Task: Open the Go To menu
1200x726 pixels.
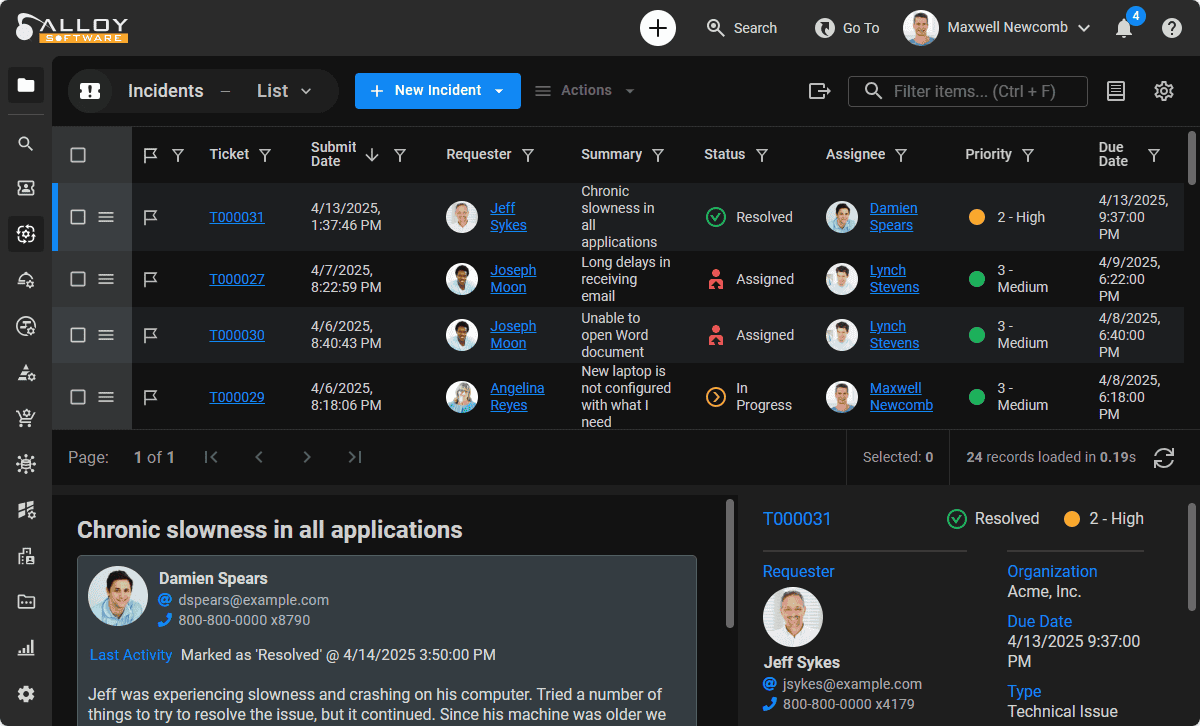Action: (x=848, y=28)
